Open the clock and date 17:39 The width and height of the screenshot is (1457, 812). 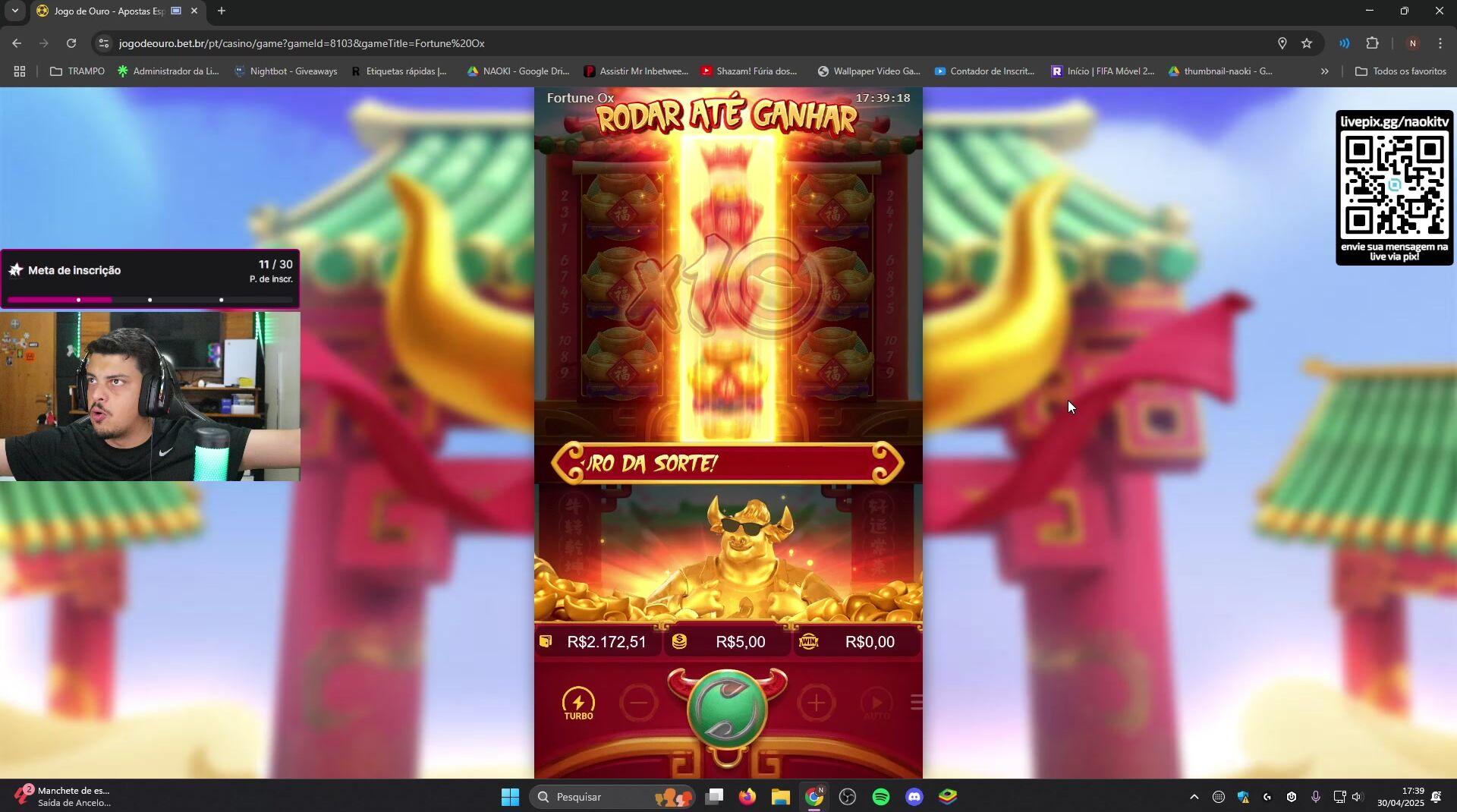[1401, 797]
